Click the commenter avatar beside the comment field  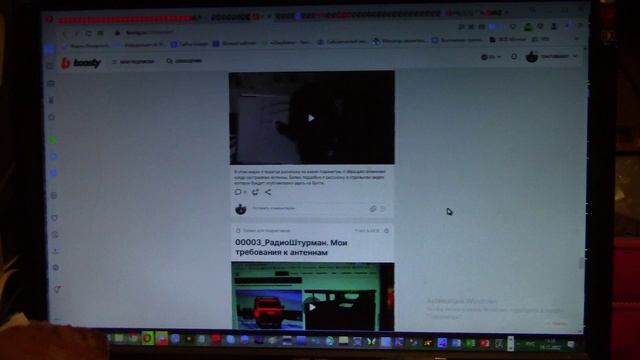coord(241,209)
